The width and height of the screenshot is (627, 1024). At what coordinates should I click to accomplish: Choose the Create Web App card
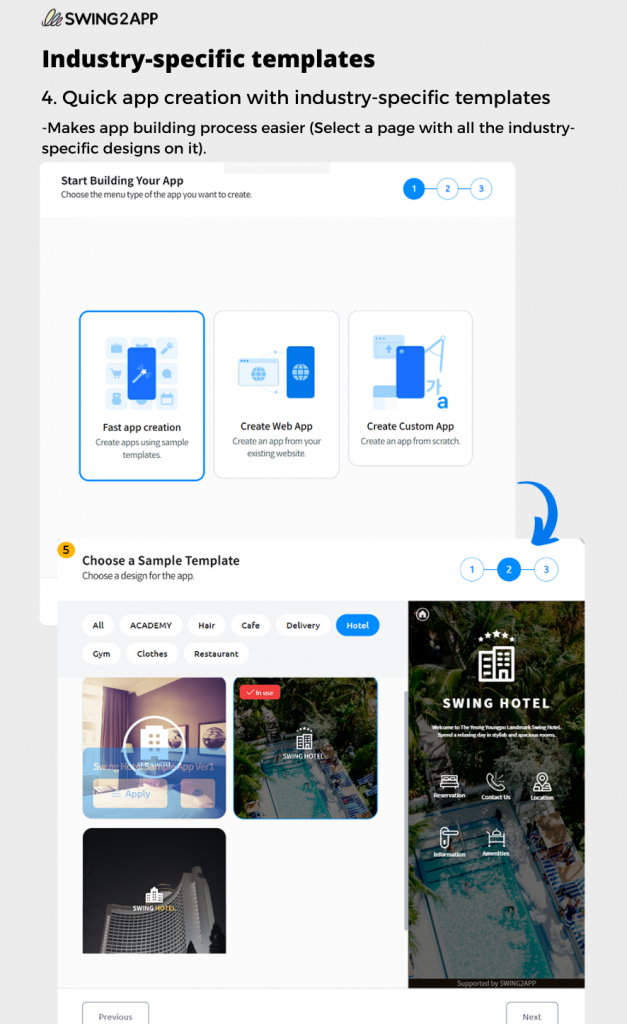[276, 394]
